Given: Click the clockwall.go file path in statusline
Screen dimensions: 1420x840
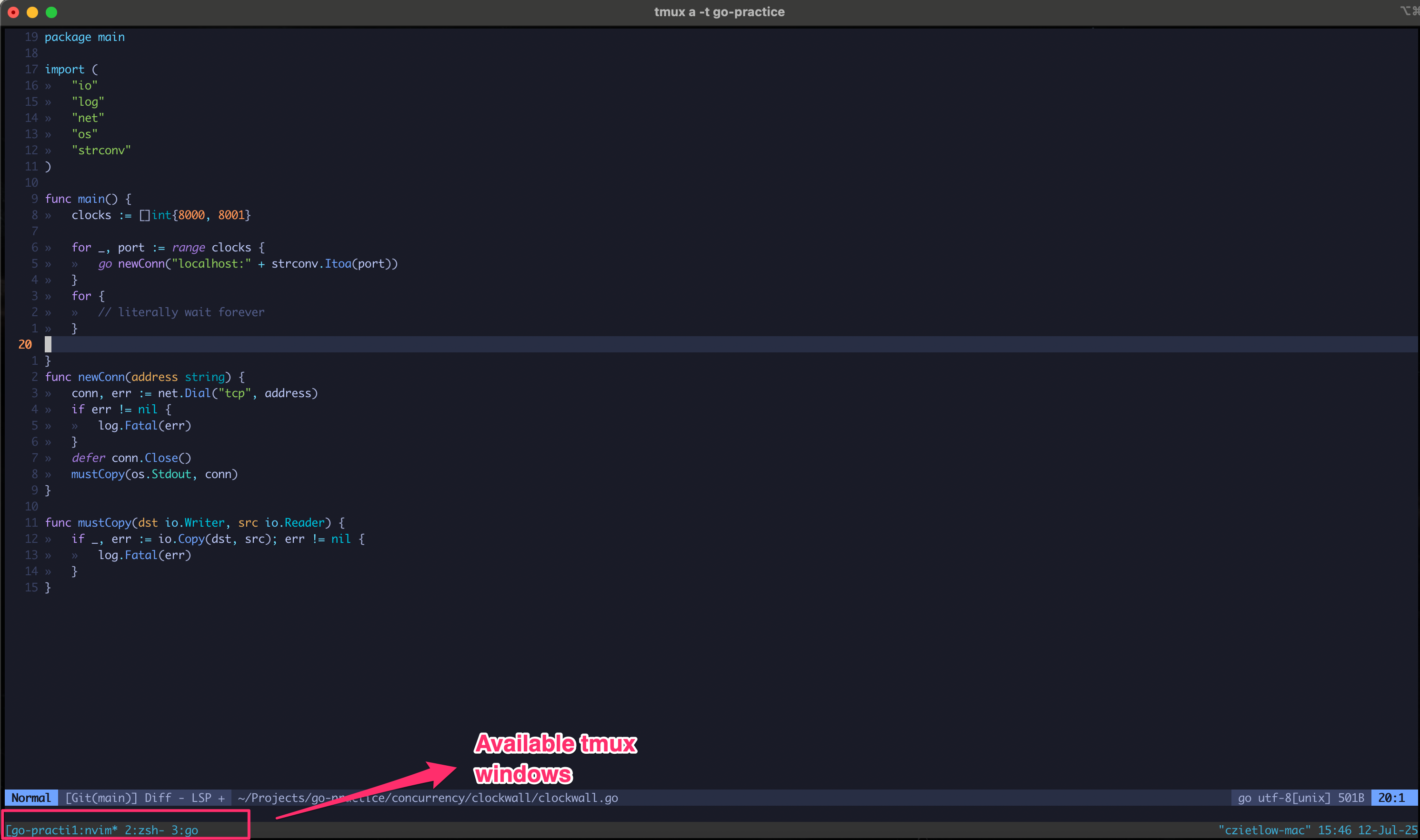Looking at the screenshot, I should (x=428, y=798).
